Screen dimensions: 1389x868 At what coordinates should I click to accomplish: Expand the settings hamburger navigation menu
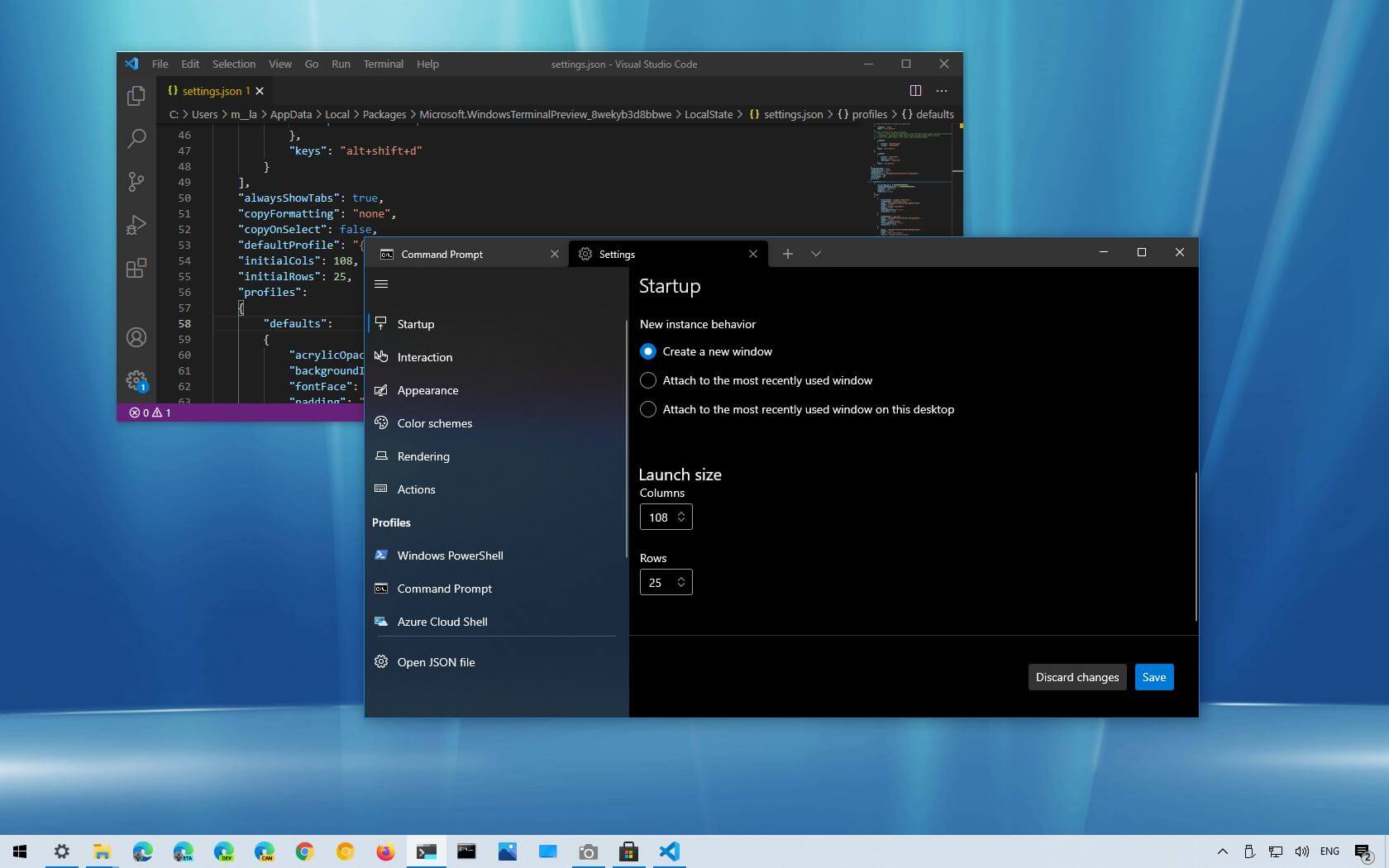click(x=381, y=284)
